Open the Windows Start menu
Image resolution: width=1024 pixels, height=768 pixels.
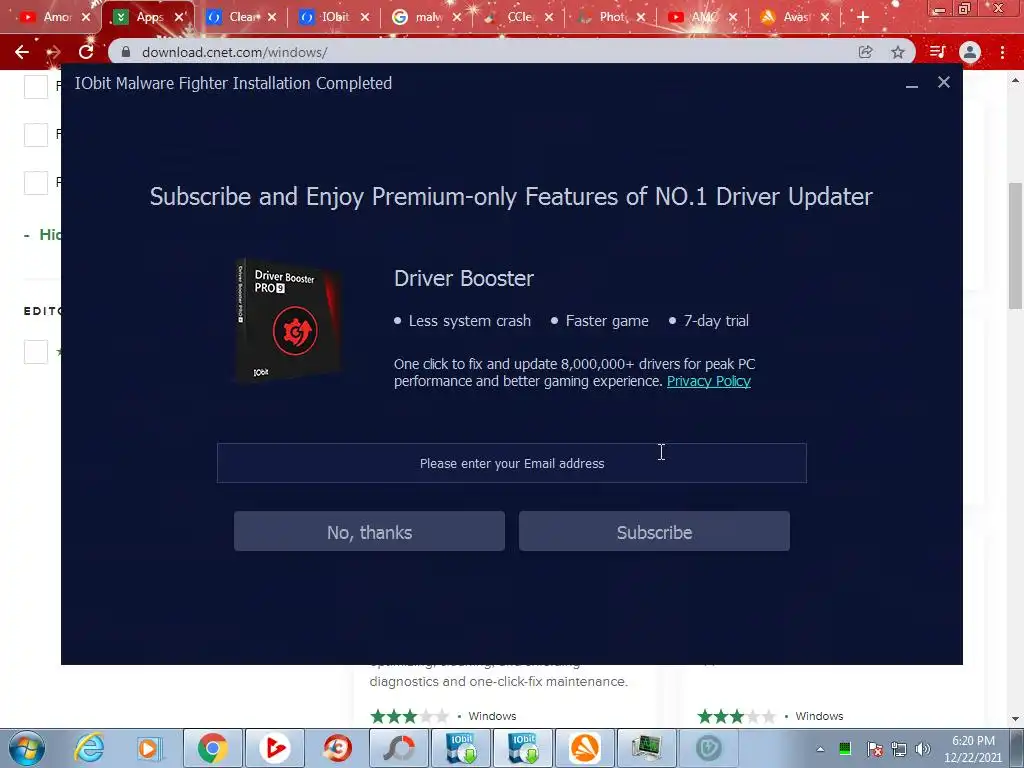click(x=27, y=748)
